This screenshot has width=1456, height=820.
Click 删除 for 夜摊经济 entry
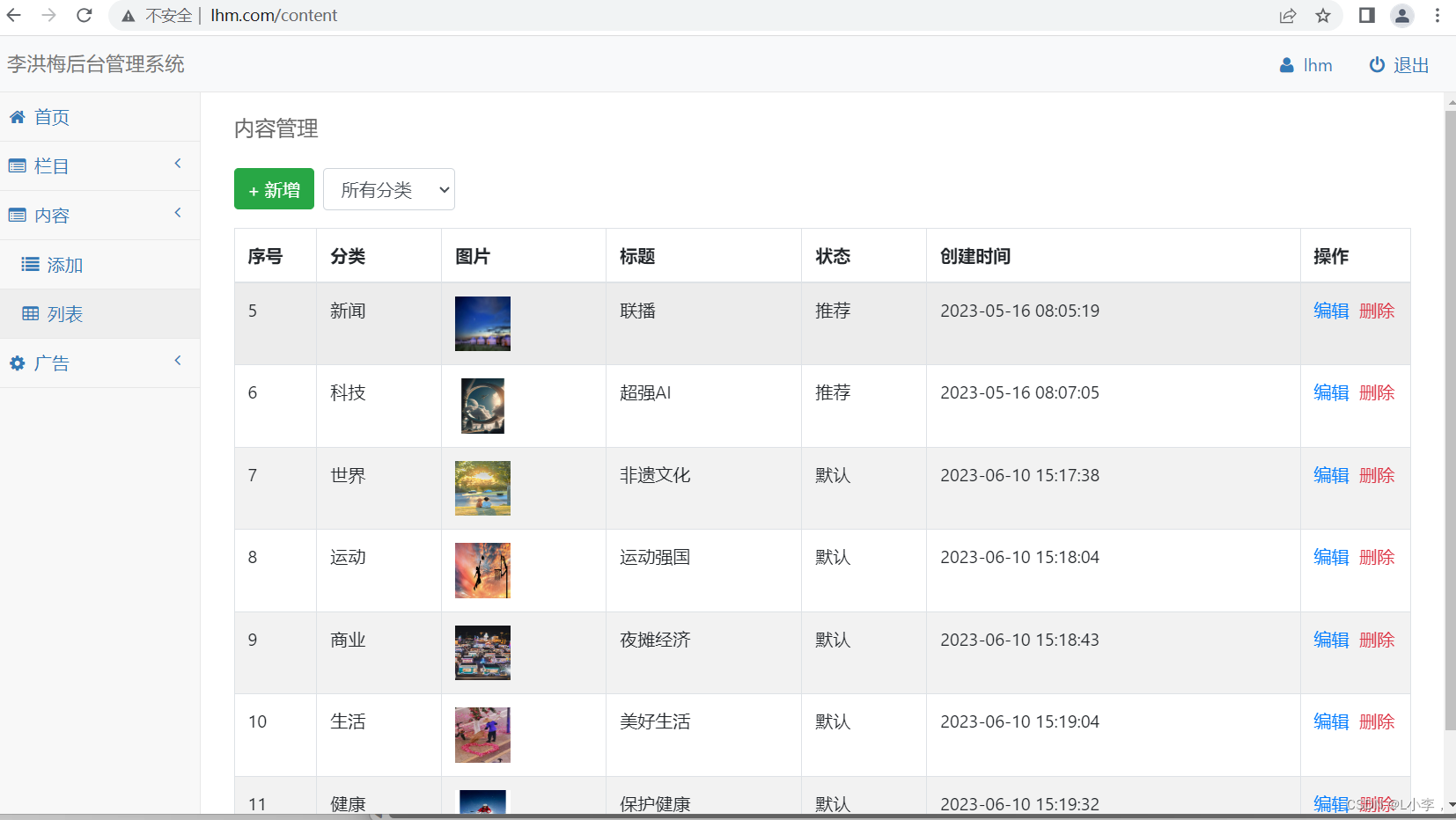click(1377, 640)
